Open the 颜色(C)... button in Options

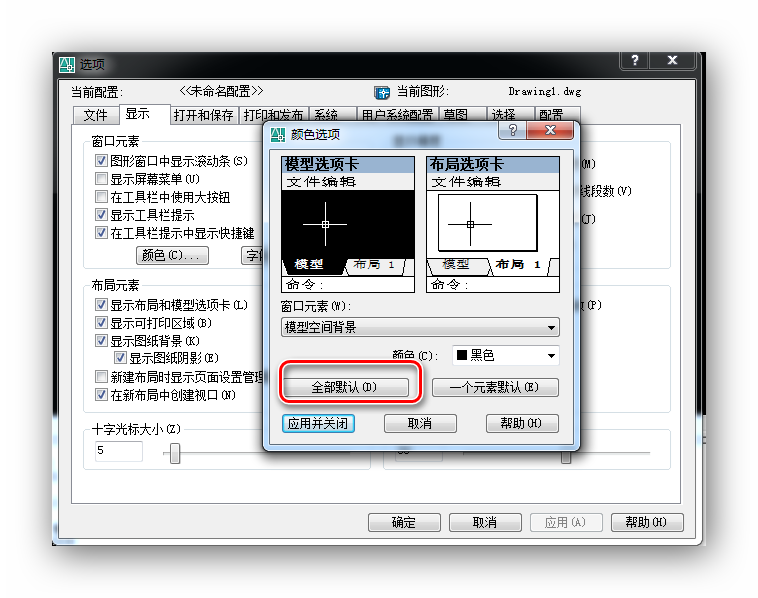point(173,255)
